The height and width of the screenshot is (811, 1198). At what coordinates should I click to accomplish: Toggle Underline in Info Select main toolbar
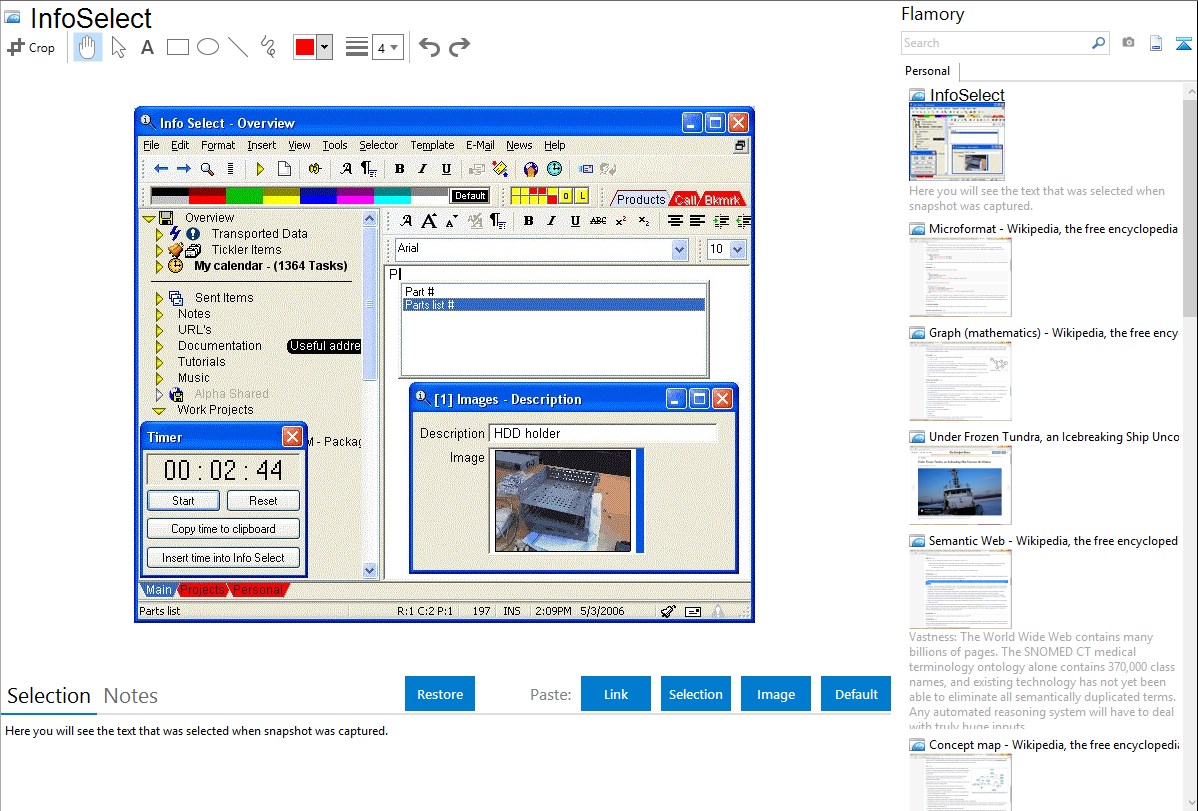(446, 169)
